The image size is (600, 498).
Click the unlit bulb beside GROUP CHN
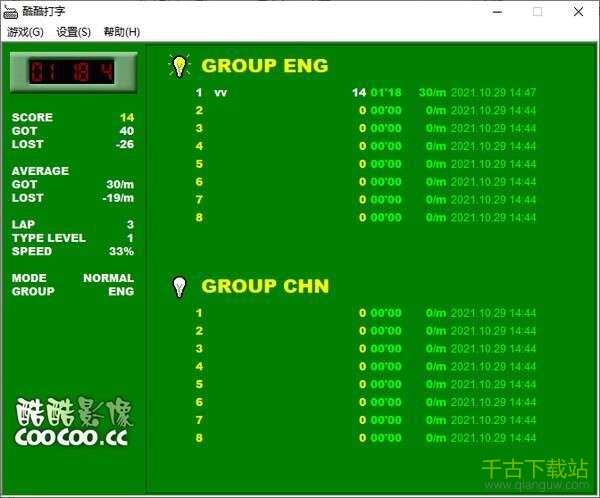(179, 287)
